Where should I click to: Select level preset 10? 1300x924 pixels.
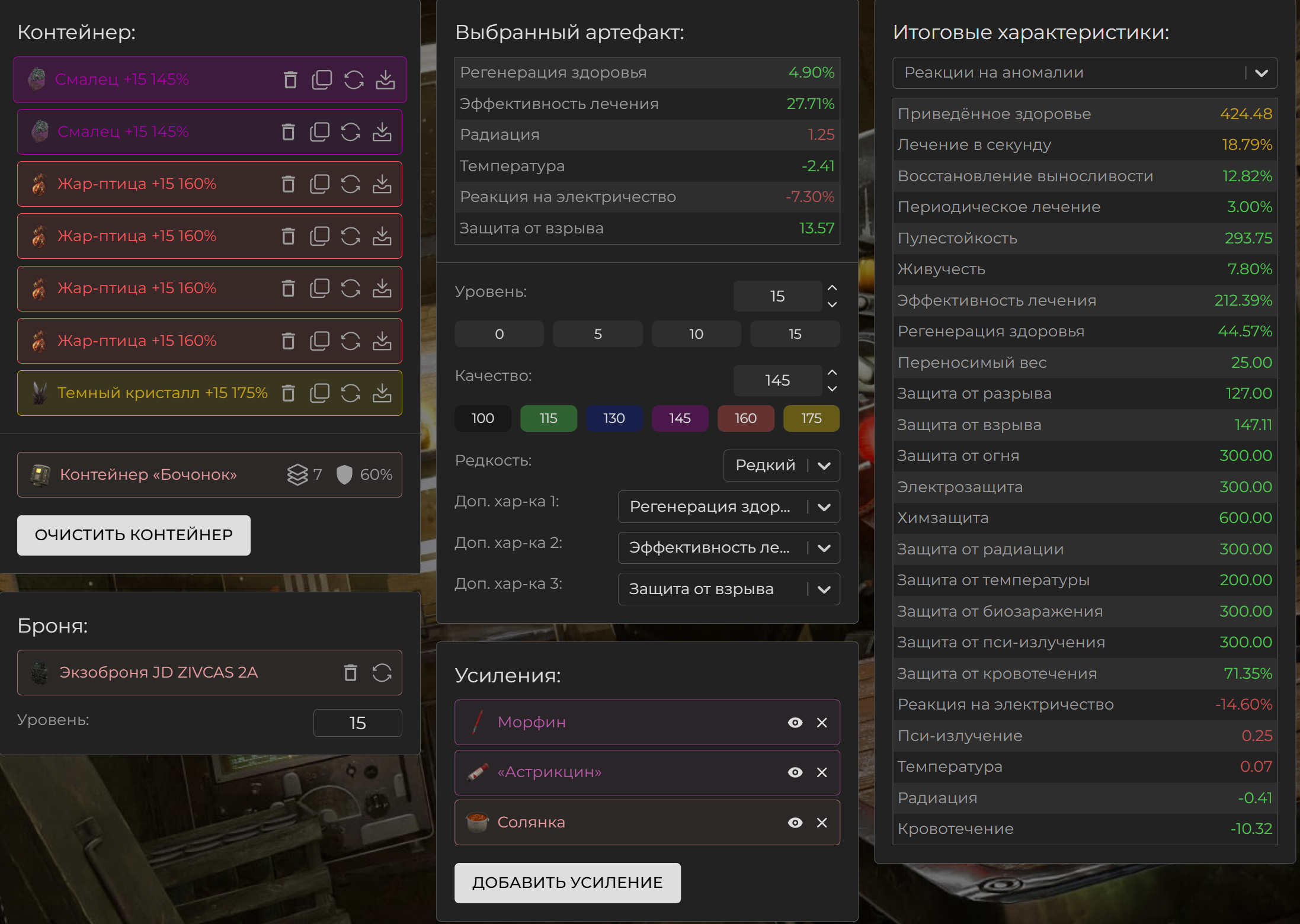[696, 334]
